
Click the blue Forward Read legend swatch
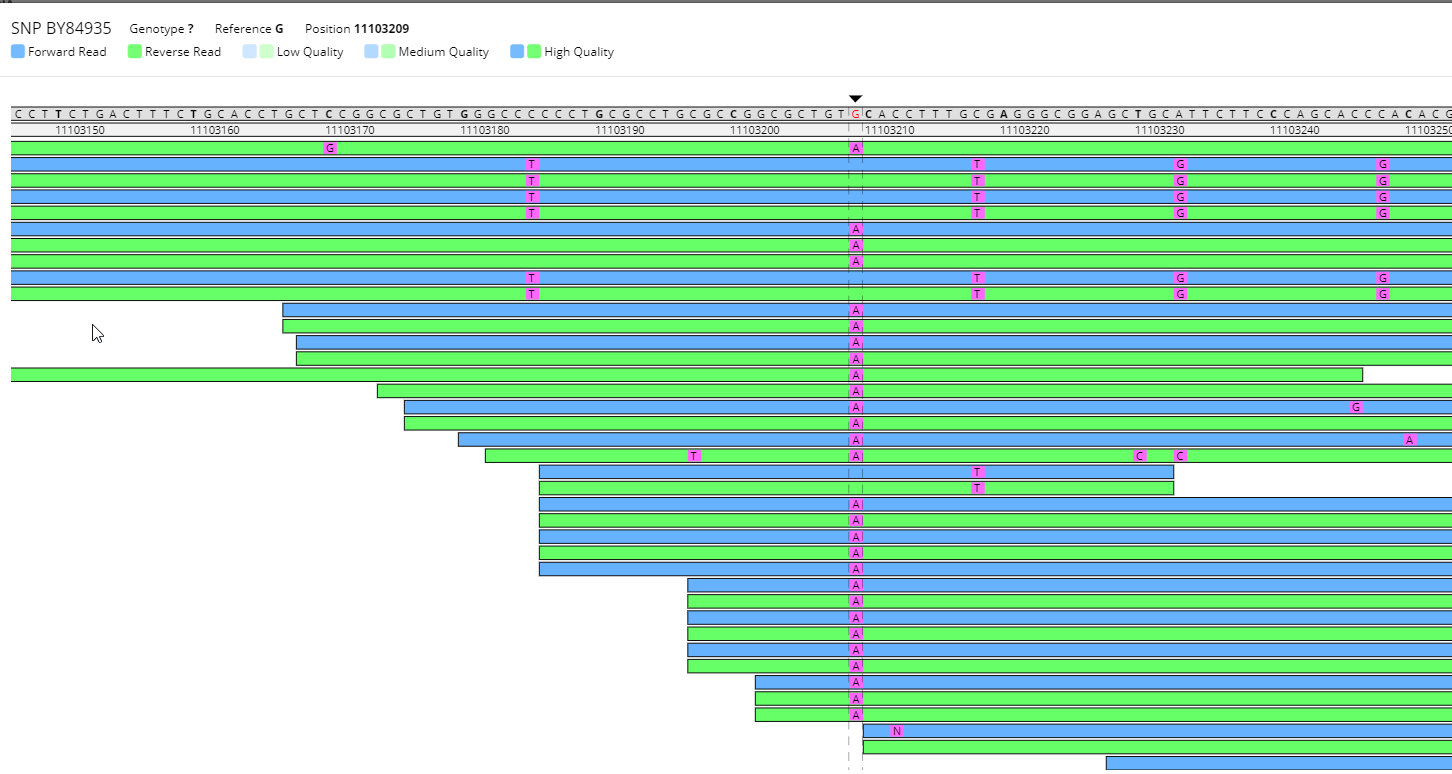18,52
